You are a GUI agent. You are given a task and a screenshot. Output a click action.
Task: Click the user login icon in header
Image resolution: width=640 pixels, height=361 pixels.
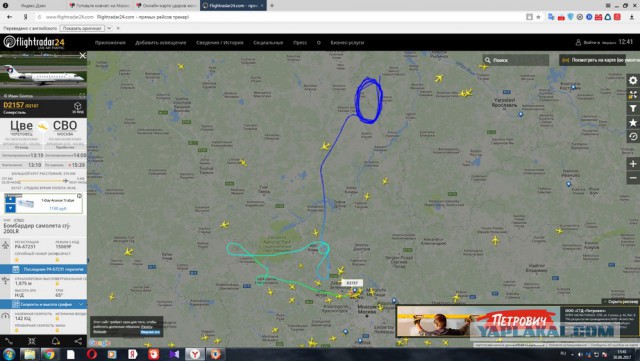pos(578,42)
